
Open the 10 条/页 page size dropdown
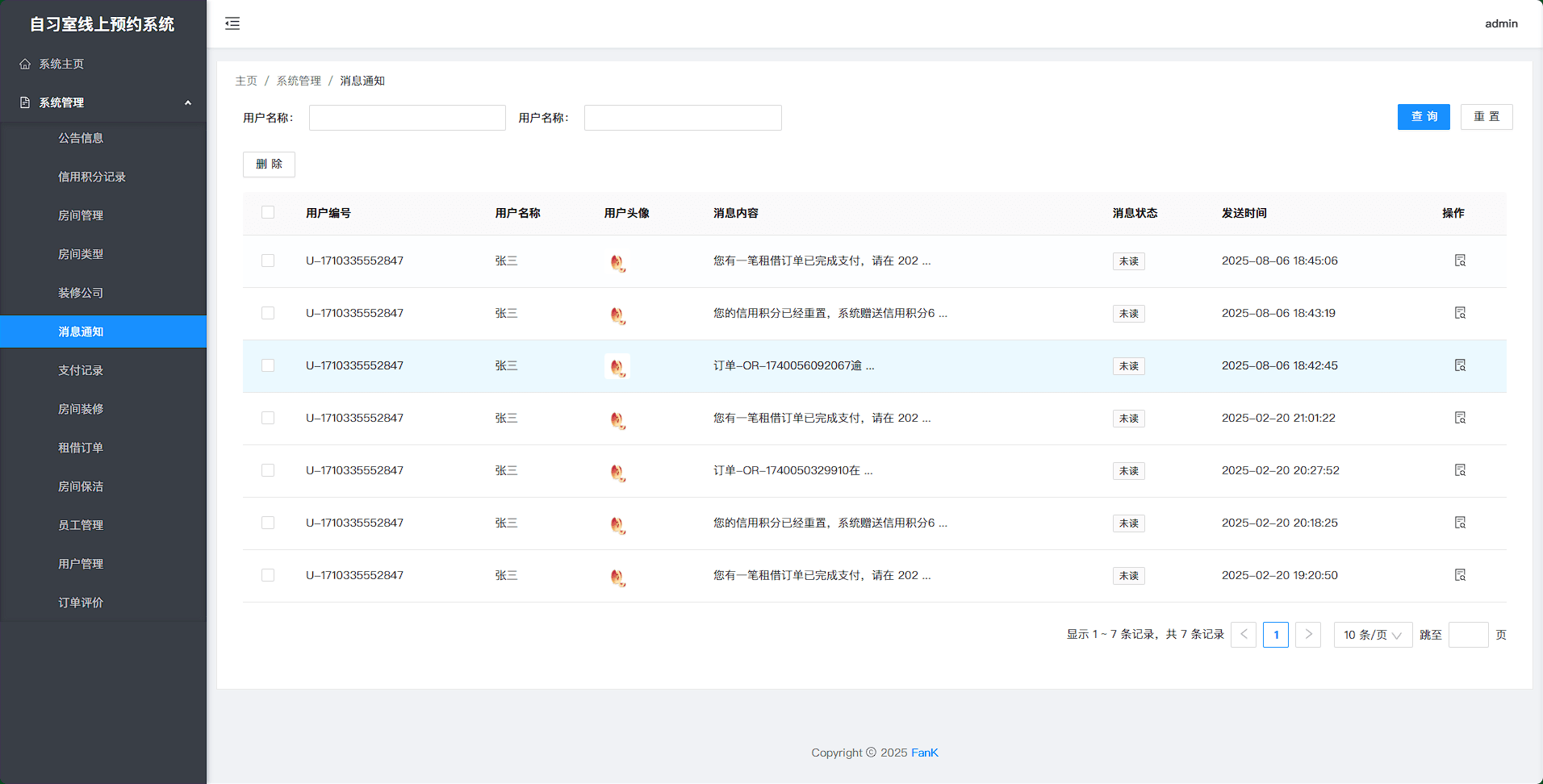pos(1372,635)
